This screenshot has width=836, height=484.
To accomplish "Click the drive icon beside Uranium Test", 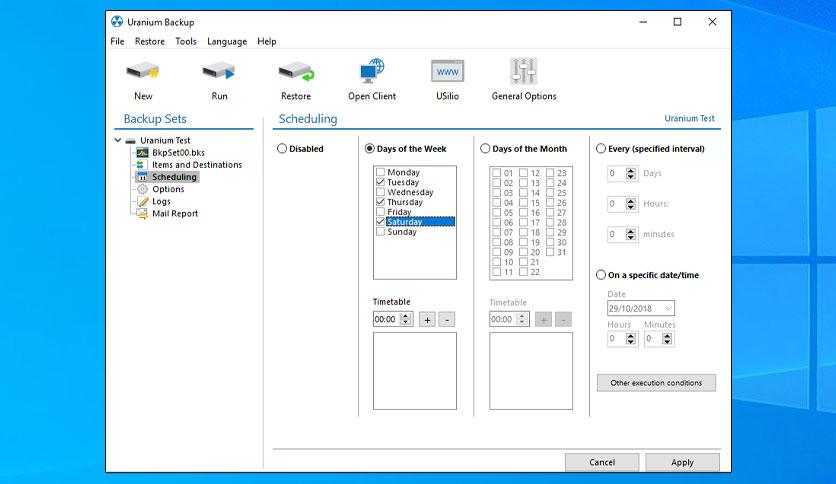I will pyautogui.click(x=131, y=141).
